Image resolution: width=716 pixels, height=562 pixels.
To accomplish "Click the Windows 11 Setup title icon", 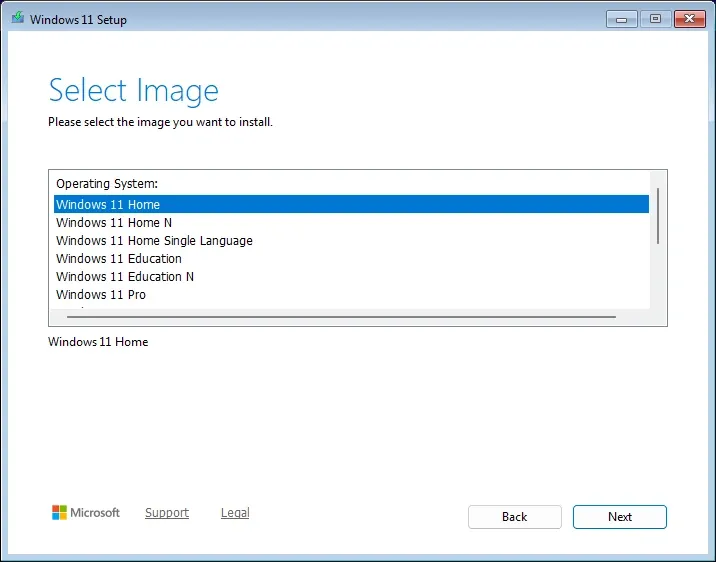I will click(x=18, y=18).
